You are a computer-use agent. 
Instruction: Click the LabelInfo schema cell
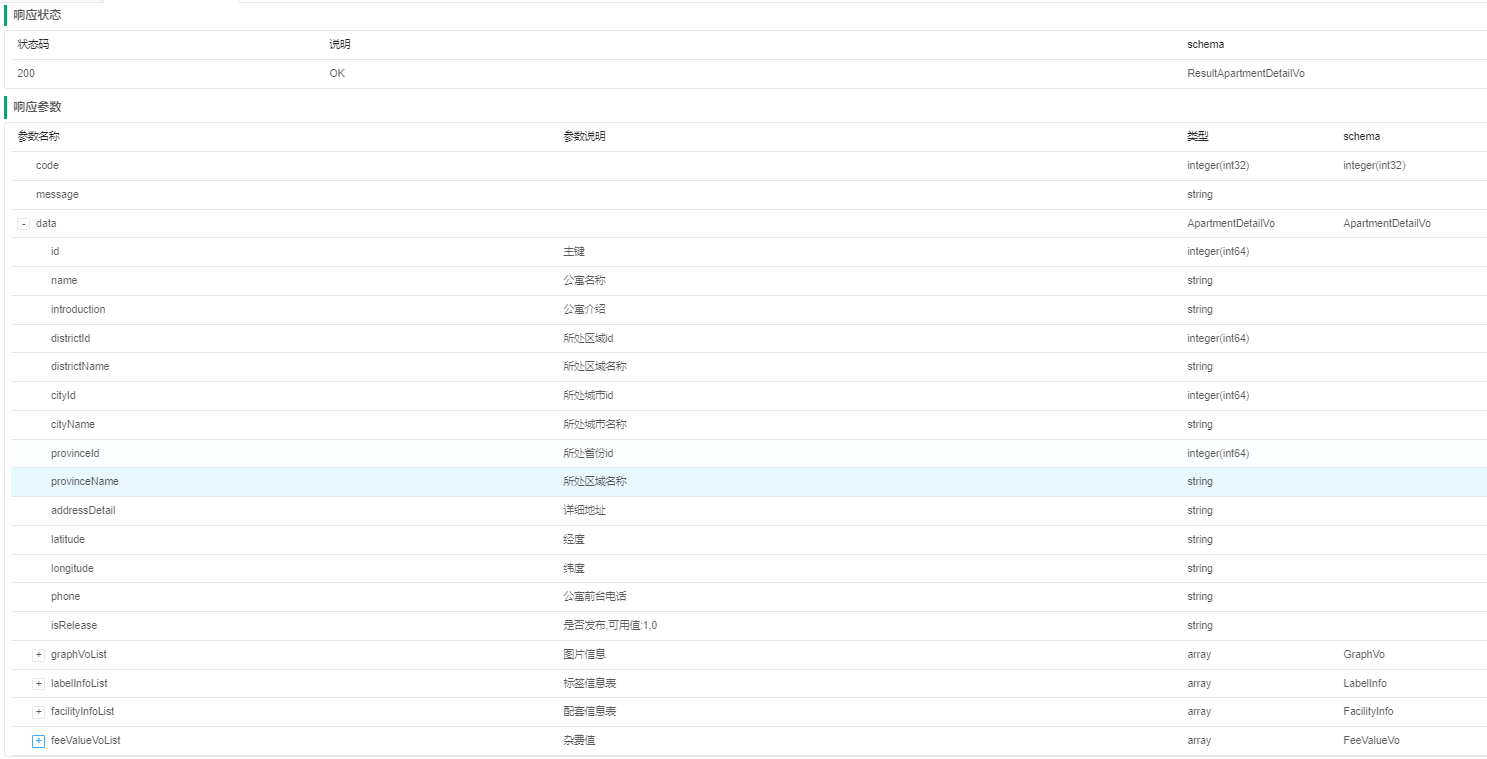pyautogui.click(x=1365, y=684)
